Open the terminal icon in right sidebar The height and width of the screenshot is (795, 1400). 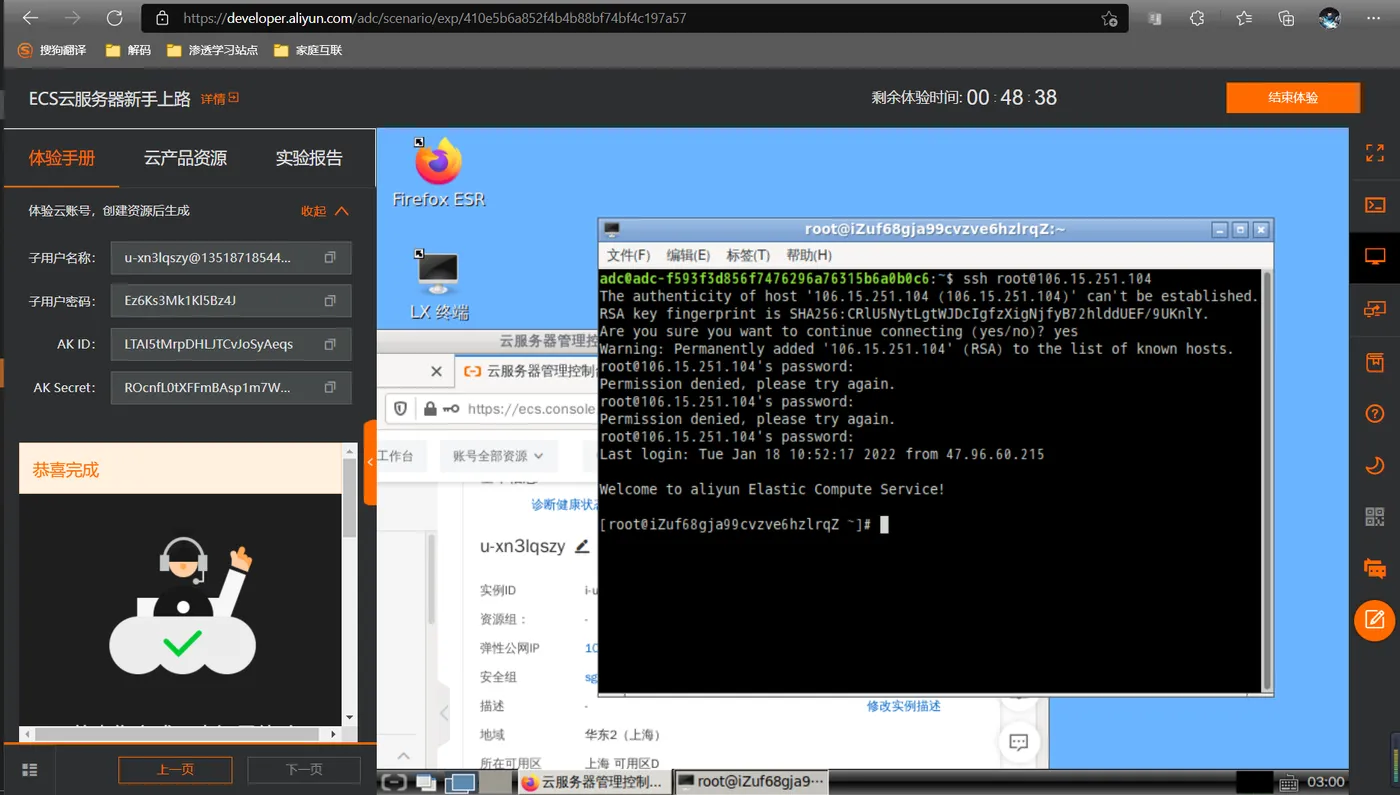pyautogui.click(x=1375, y=205)
